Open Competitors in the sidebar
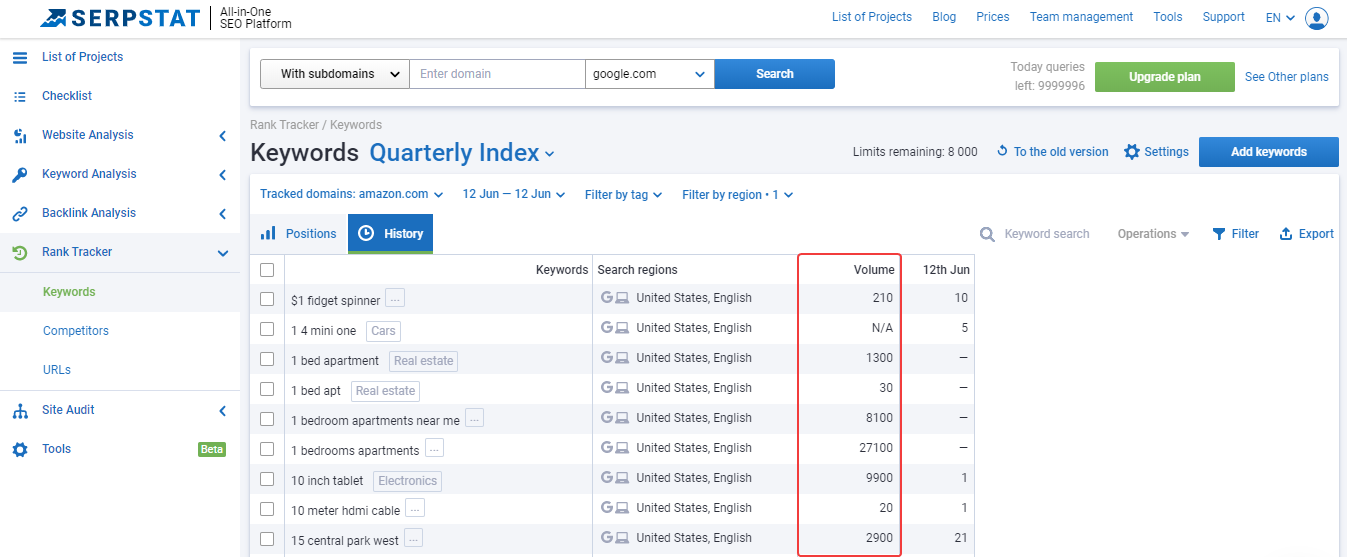Viewport: 1347px width, 557px height. coord(76,331)
